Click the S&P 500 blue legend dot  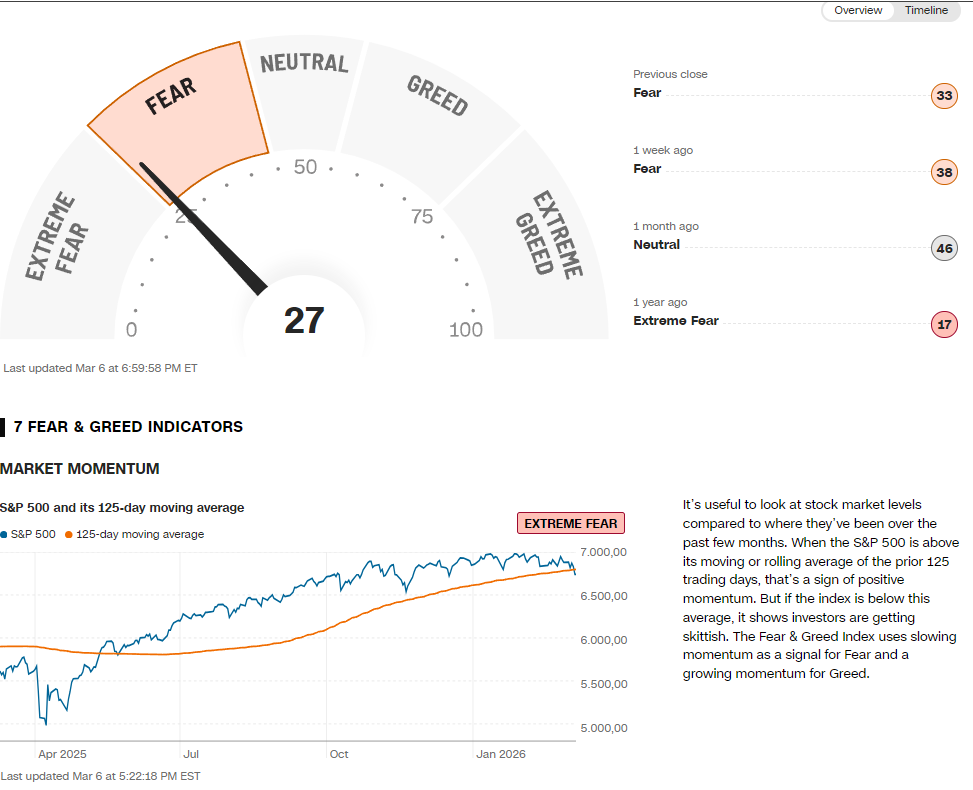(x=4, y=535)
